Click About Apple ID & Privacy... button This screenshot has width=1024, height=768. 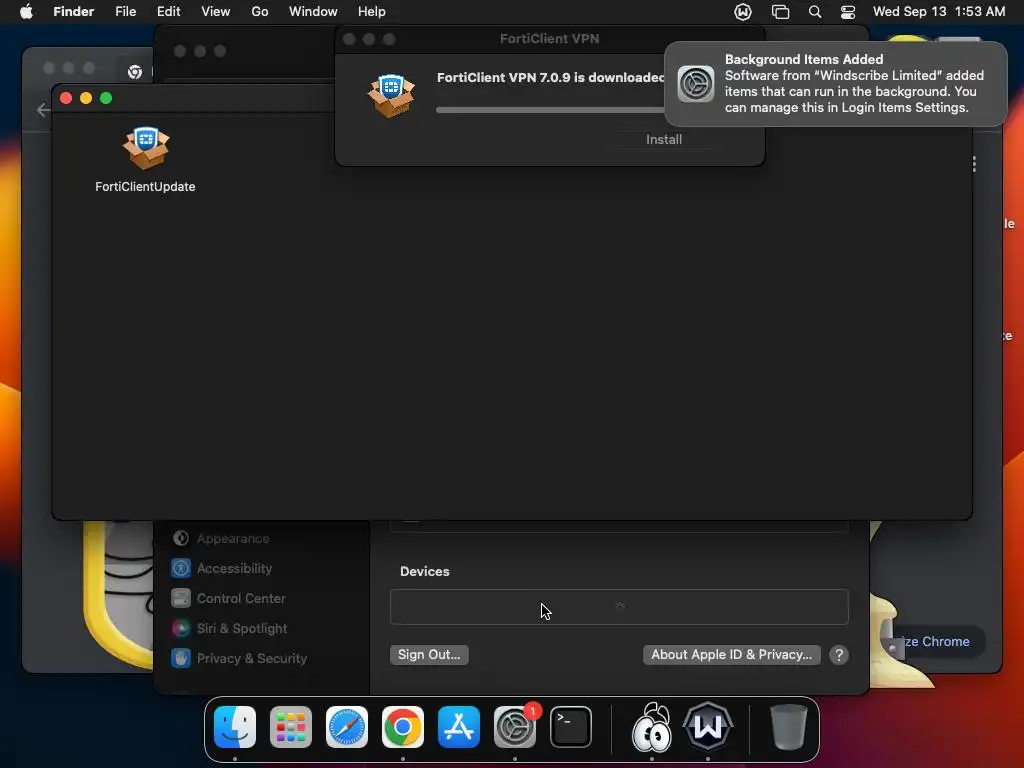point(731,654)
